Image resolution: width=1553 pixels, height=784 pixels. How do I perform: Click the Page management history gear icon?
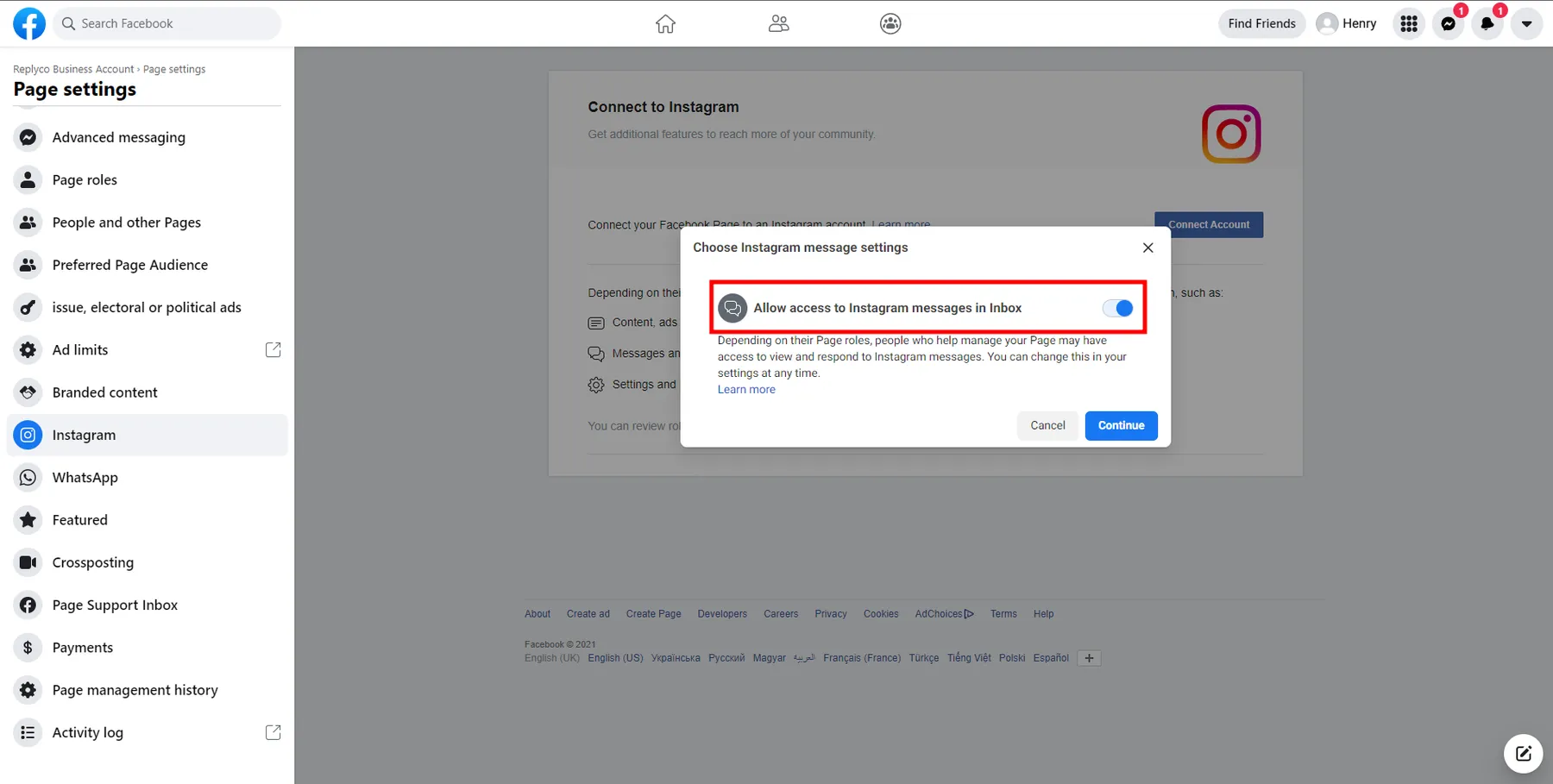(x=28, y=690)
